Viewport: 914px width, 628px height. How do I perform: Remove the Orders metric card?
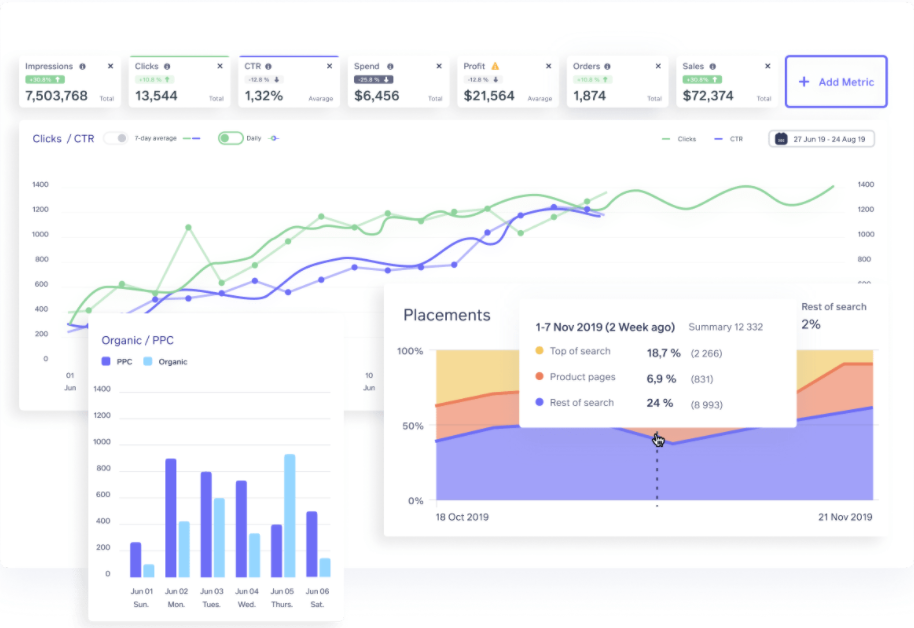click(657, 65)
